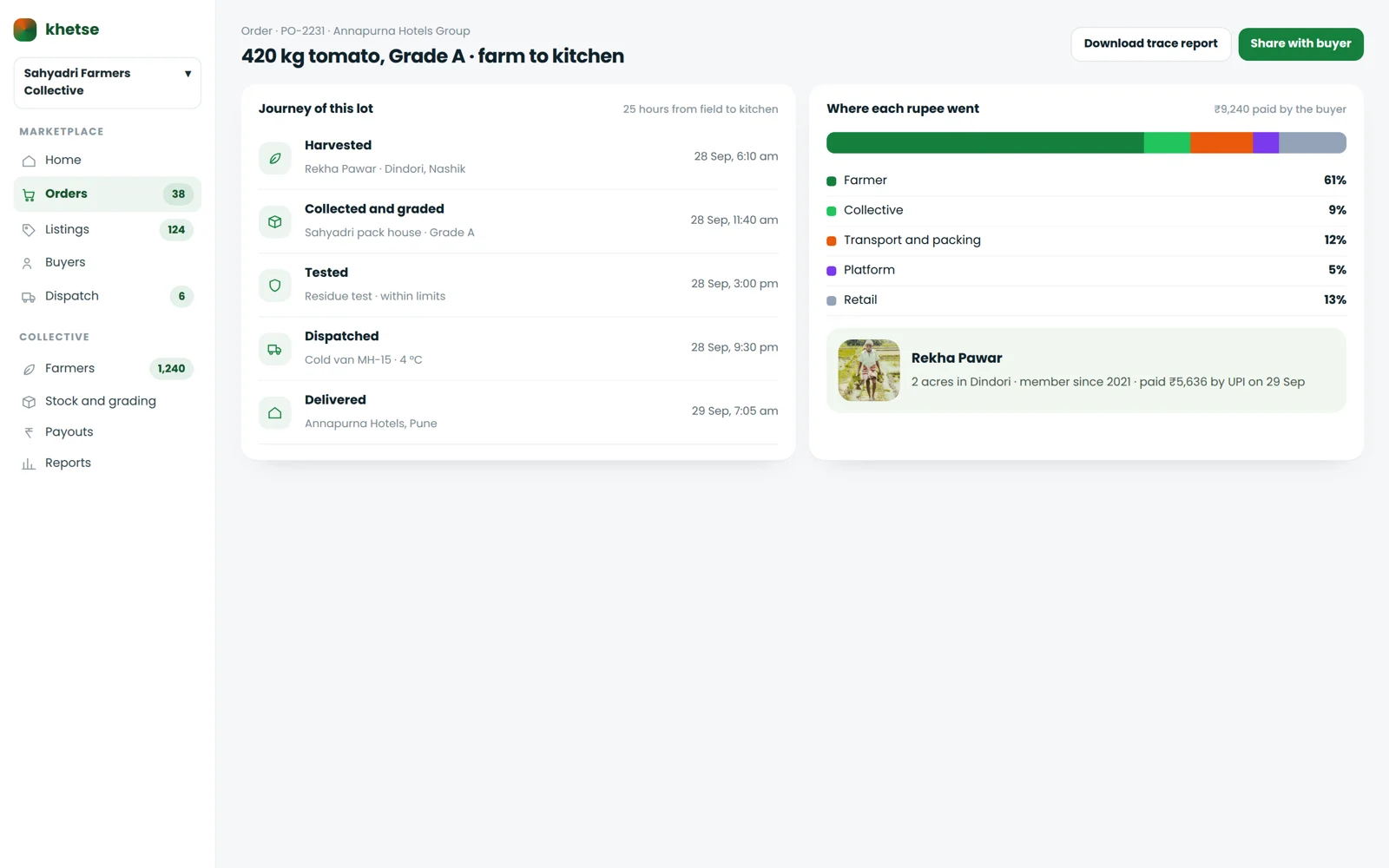
Task: Click the Buyers person icon
Action: point(29,263)
